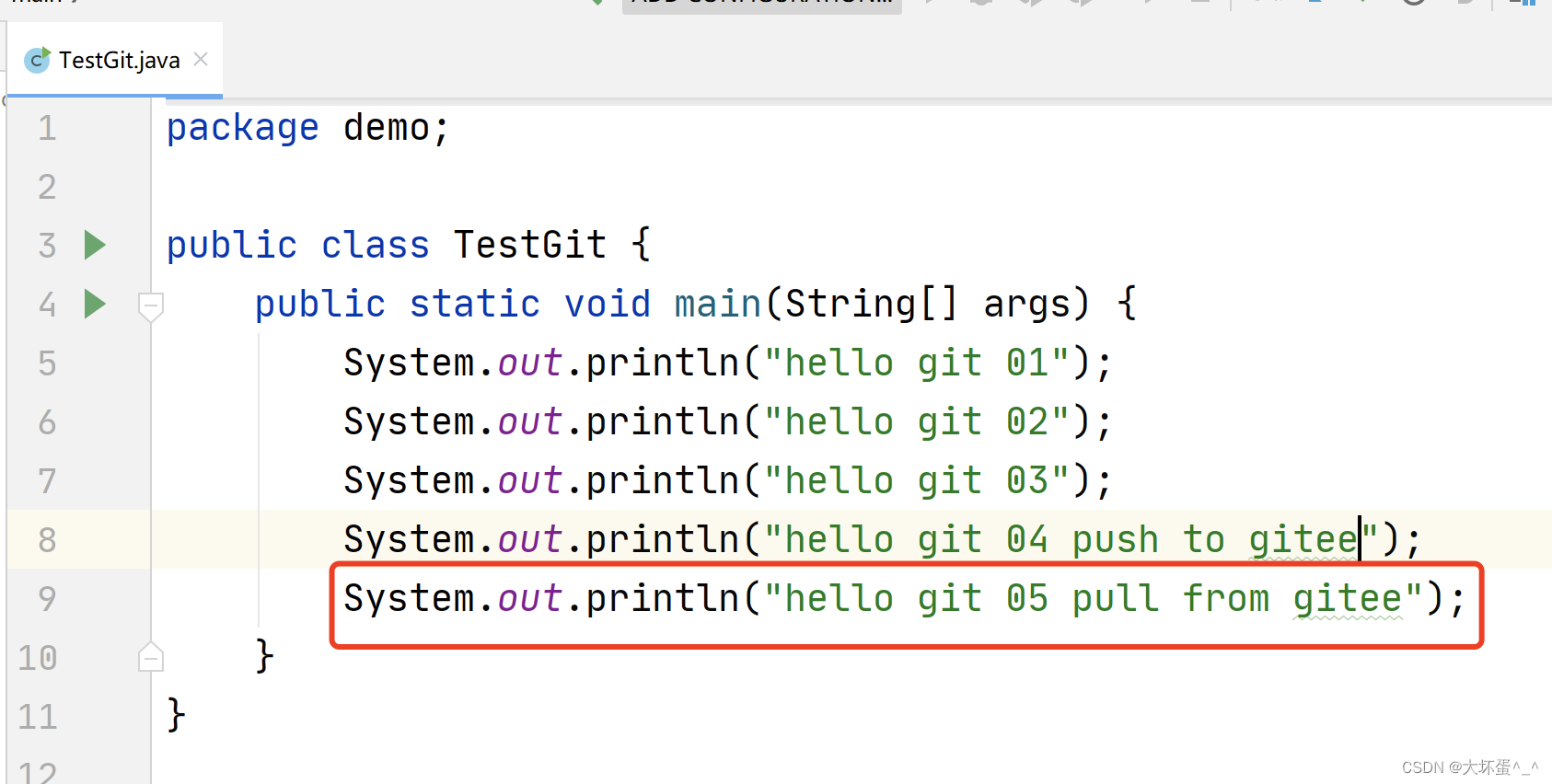Switch to the TestGit.java editor tab
Viewport: 1552px width, 784px height.
pos(115,61)
